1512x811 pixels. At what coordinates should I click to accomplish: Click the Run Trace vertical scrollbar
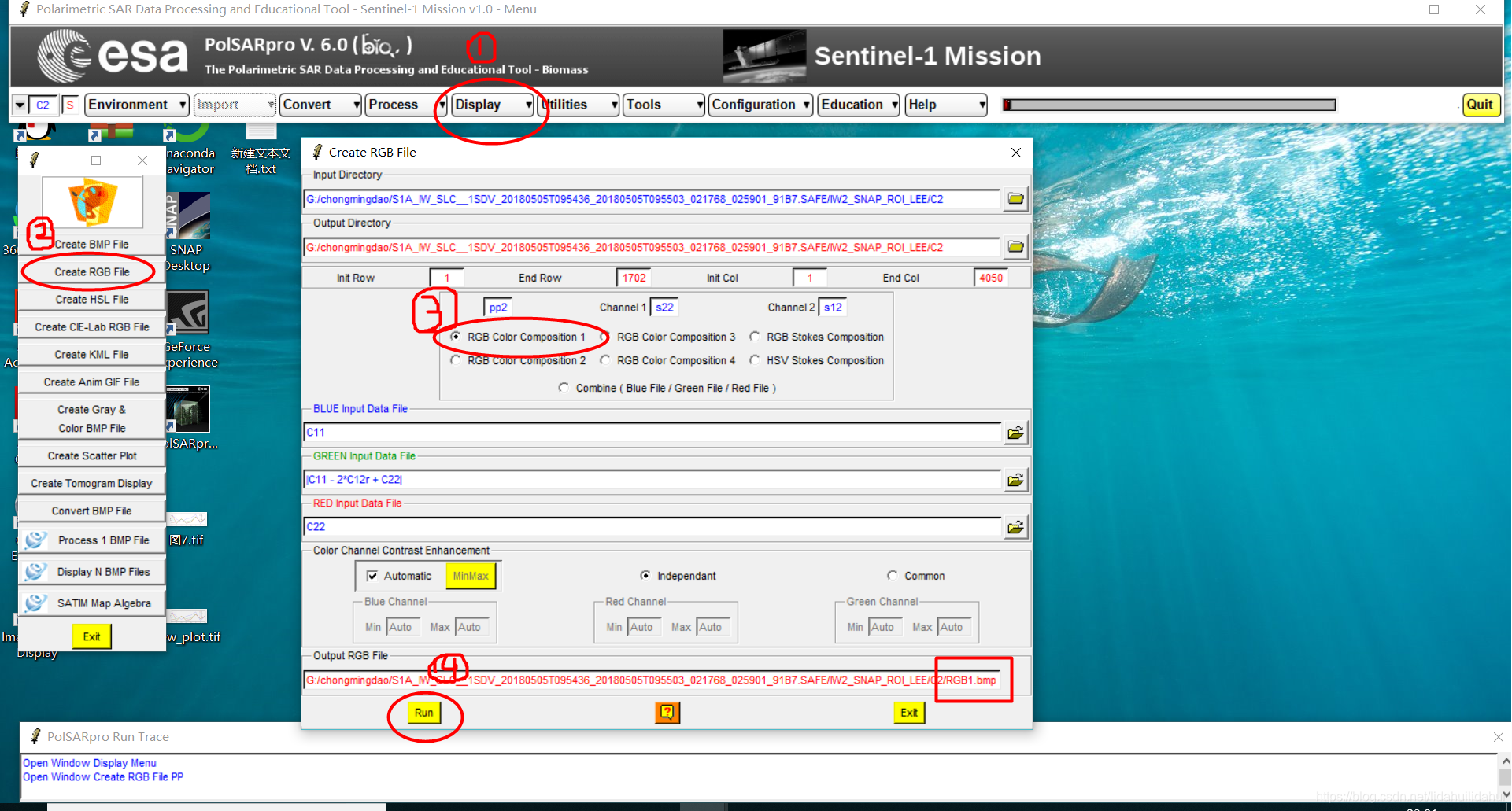pos(1505,778)
